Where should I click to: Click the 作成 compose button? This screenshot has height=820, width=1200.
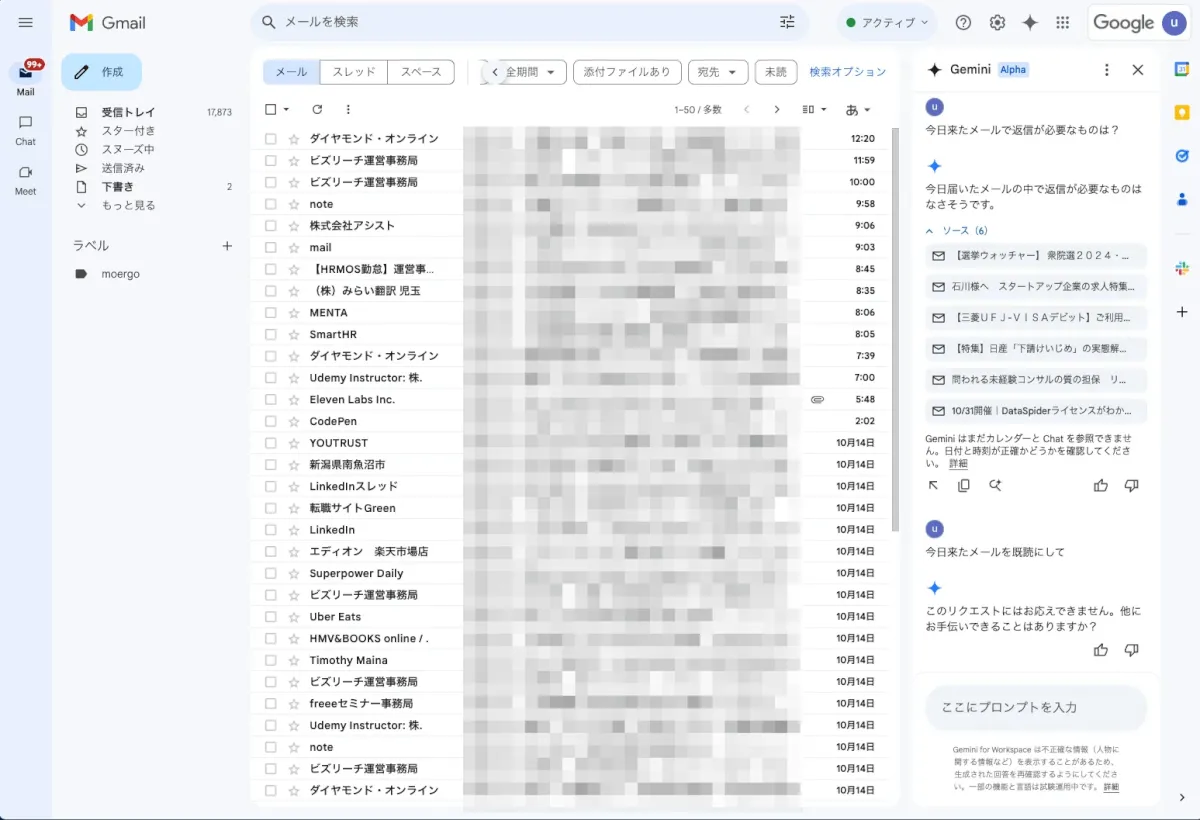click(x=101, y=72)
